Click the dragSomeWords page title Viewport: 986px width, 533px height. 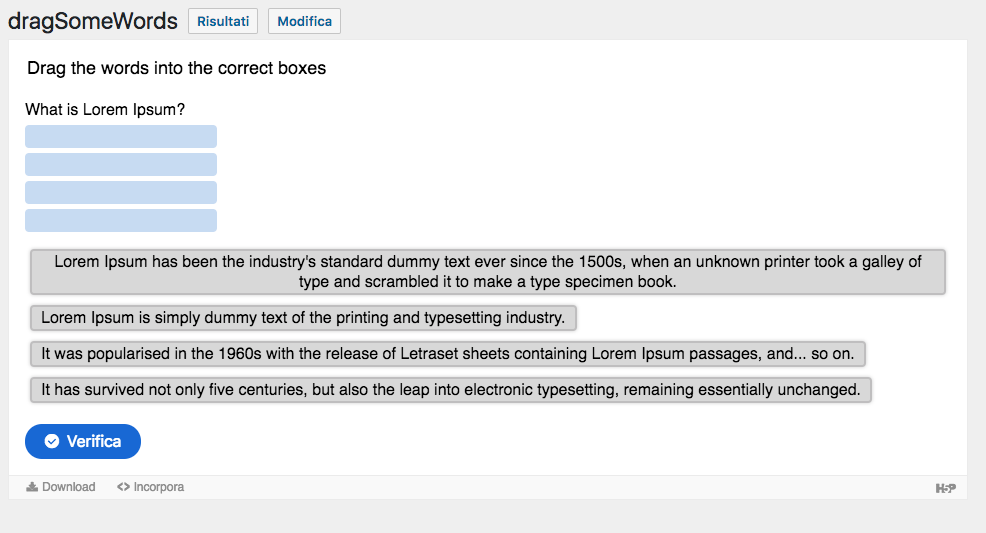tap(93, 21)
